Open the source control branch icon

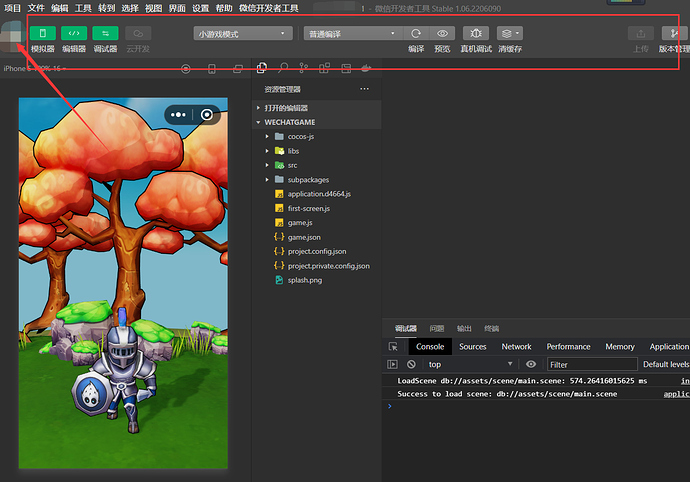304,68
